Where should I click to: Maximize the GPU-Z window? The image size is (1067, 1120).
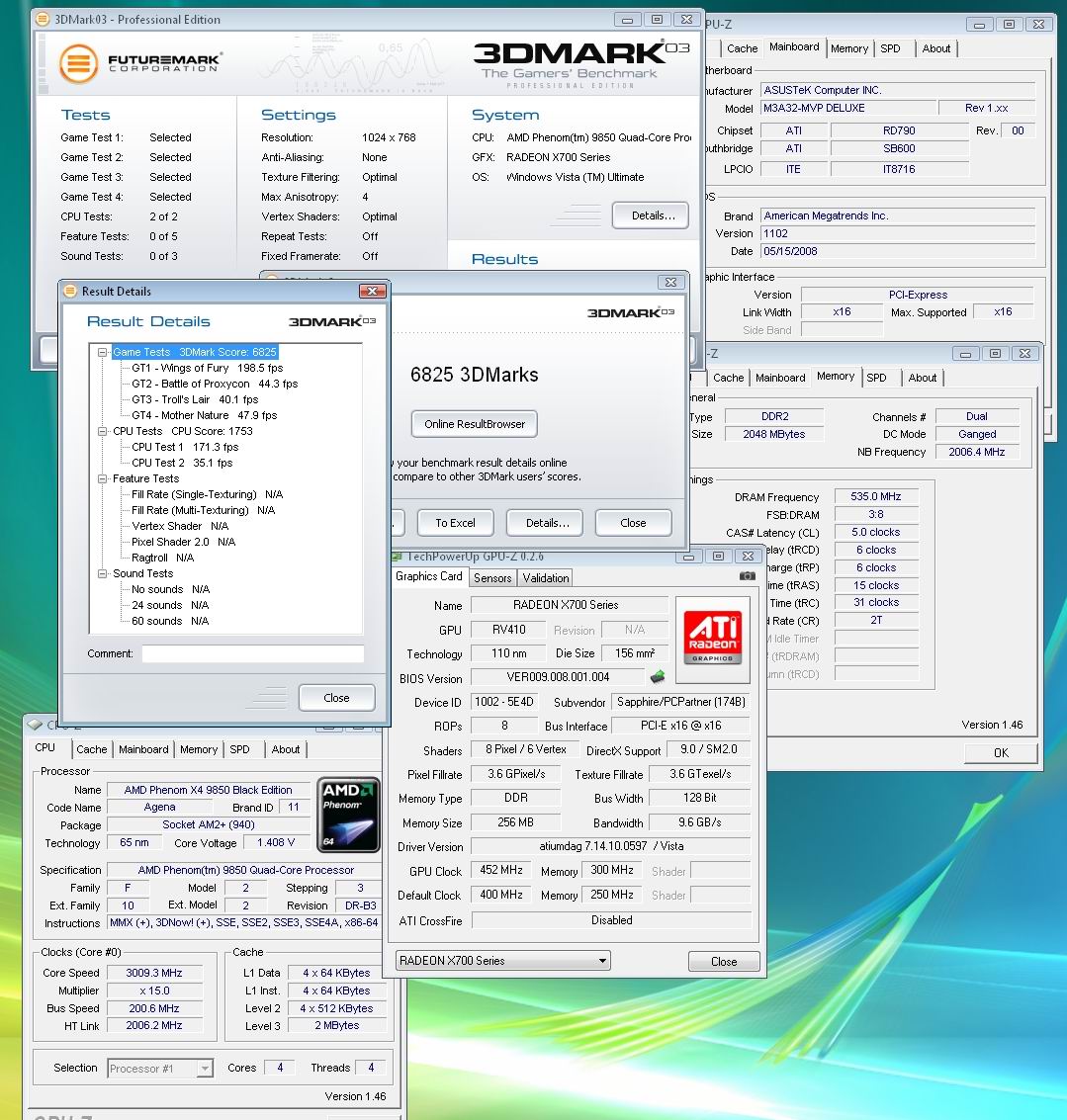pos(718,556)
